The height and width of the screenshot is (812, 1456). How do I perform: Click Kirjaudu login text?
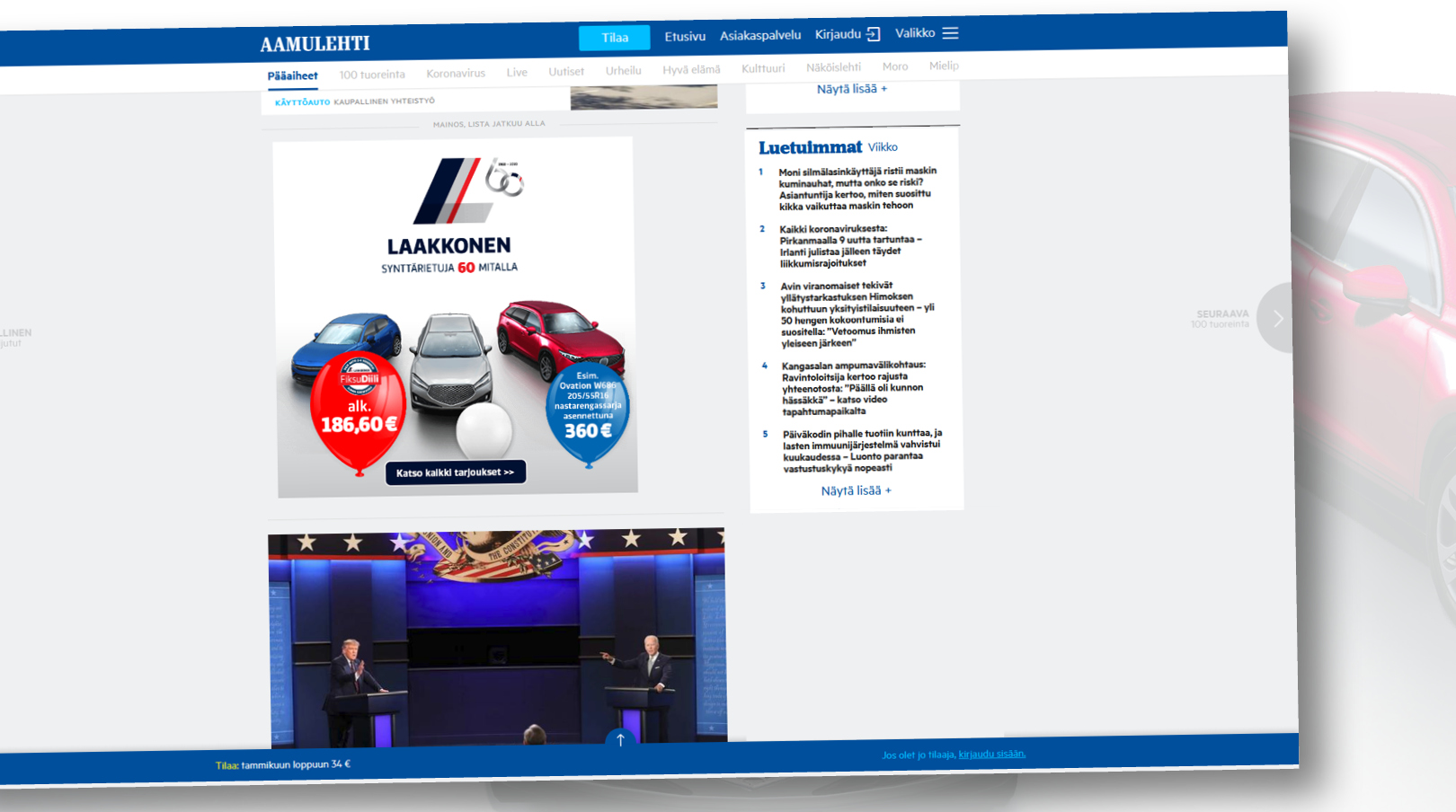point(838,34)
